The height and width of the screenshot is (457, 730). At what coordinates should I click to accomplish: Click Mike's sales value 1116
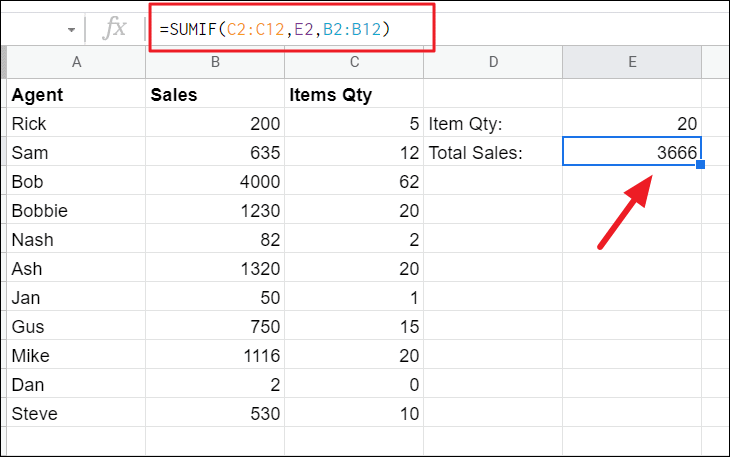click(214, 355)
